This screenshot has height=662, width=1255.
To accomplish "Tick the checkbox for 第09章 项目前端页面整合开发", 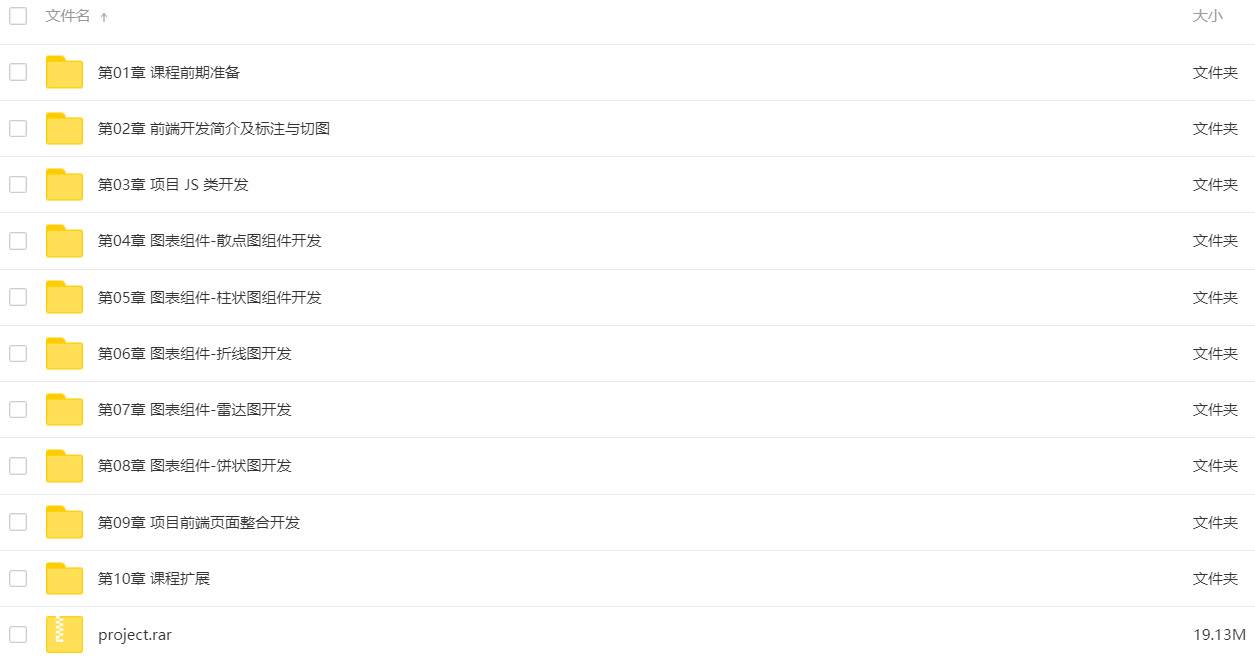I will 18,522.
